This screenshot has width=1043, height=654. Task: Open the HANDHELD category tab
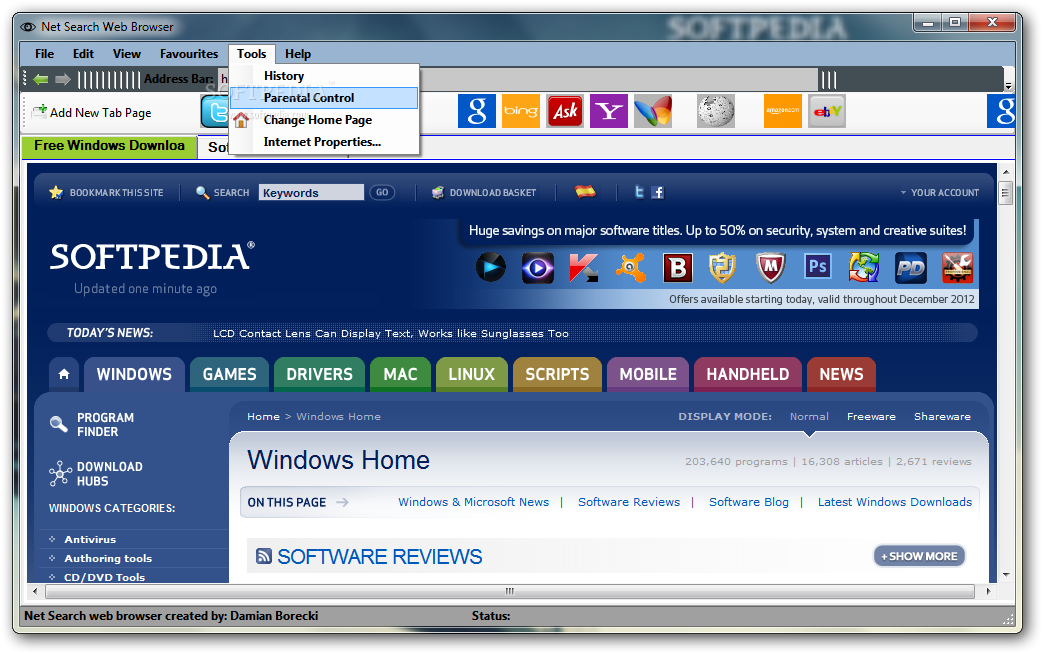pos(748,375)
